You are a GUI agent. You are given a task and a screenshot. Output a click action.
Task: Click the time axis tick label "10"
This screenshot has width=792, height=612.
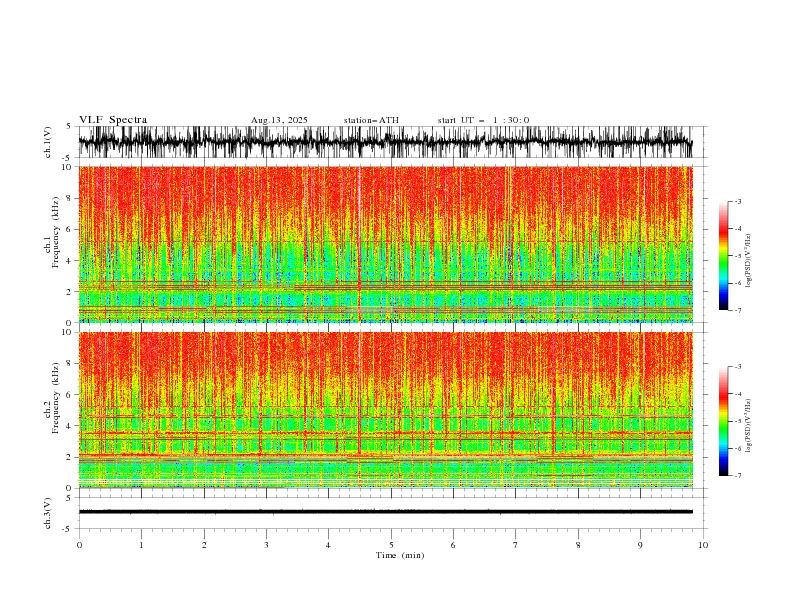[703, 545]
